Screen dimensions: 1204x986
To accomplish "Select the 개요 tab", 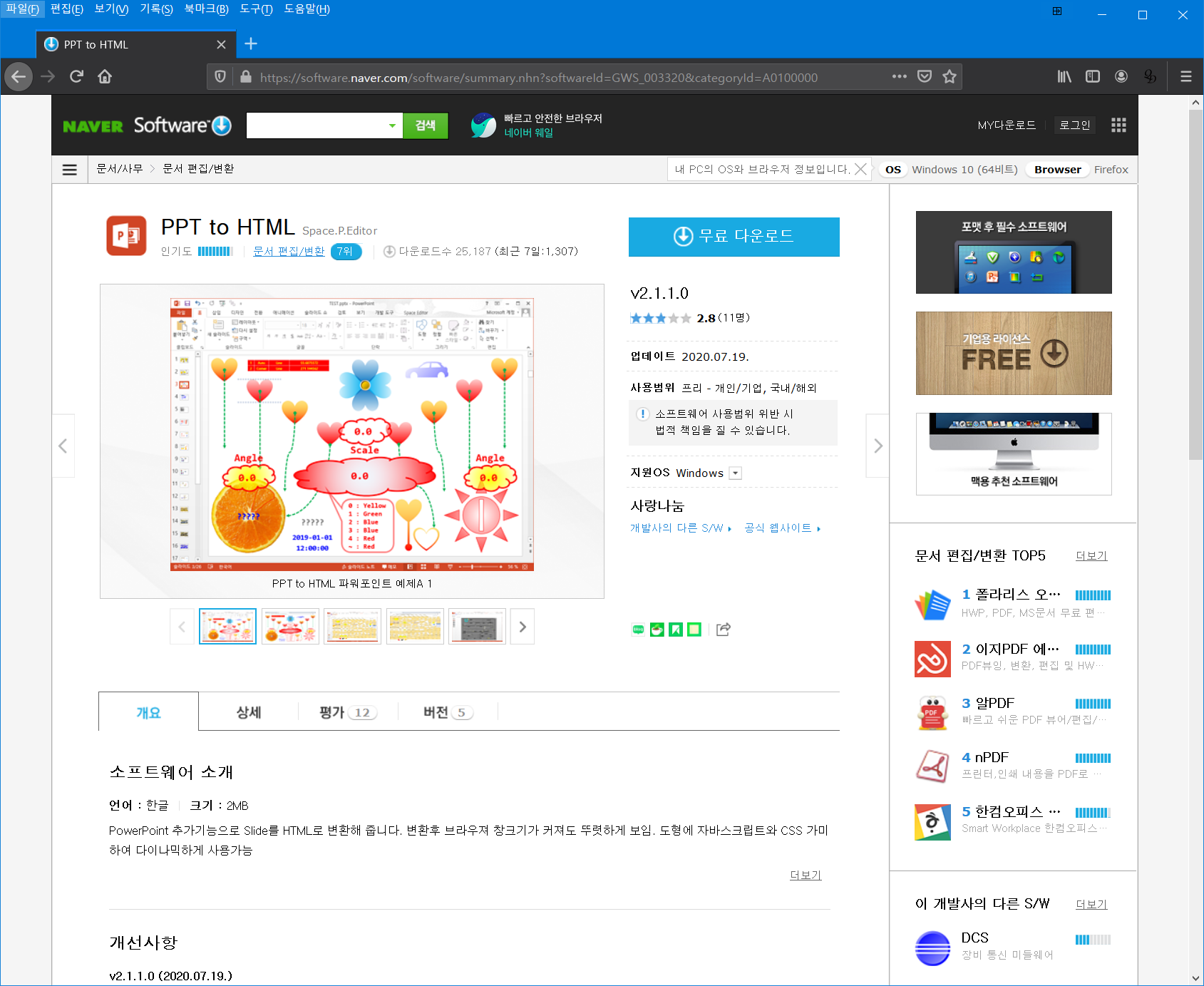I will coord(148,712).
